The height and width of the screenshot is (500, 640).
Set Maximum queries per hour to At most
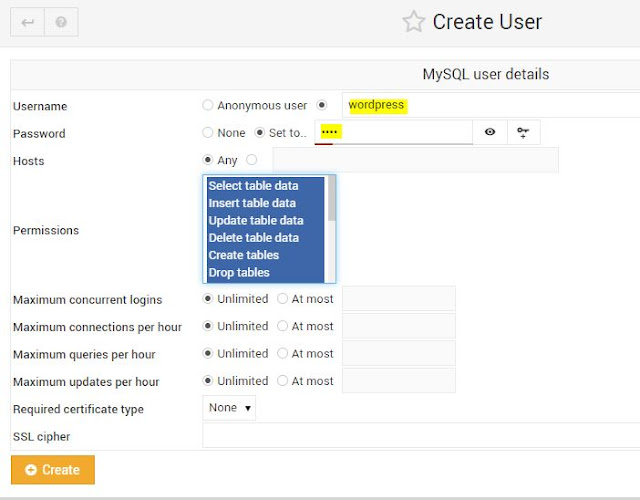[282, 353]
